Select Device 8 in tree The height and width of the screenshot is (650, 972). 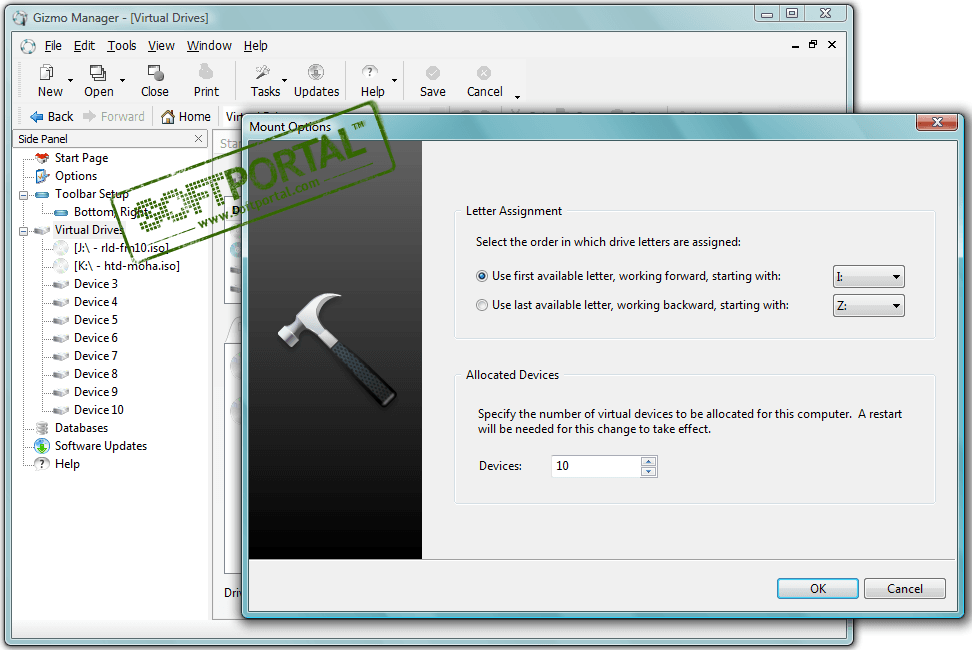click(x=95, y=374)
